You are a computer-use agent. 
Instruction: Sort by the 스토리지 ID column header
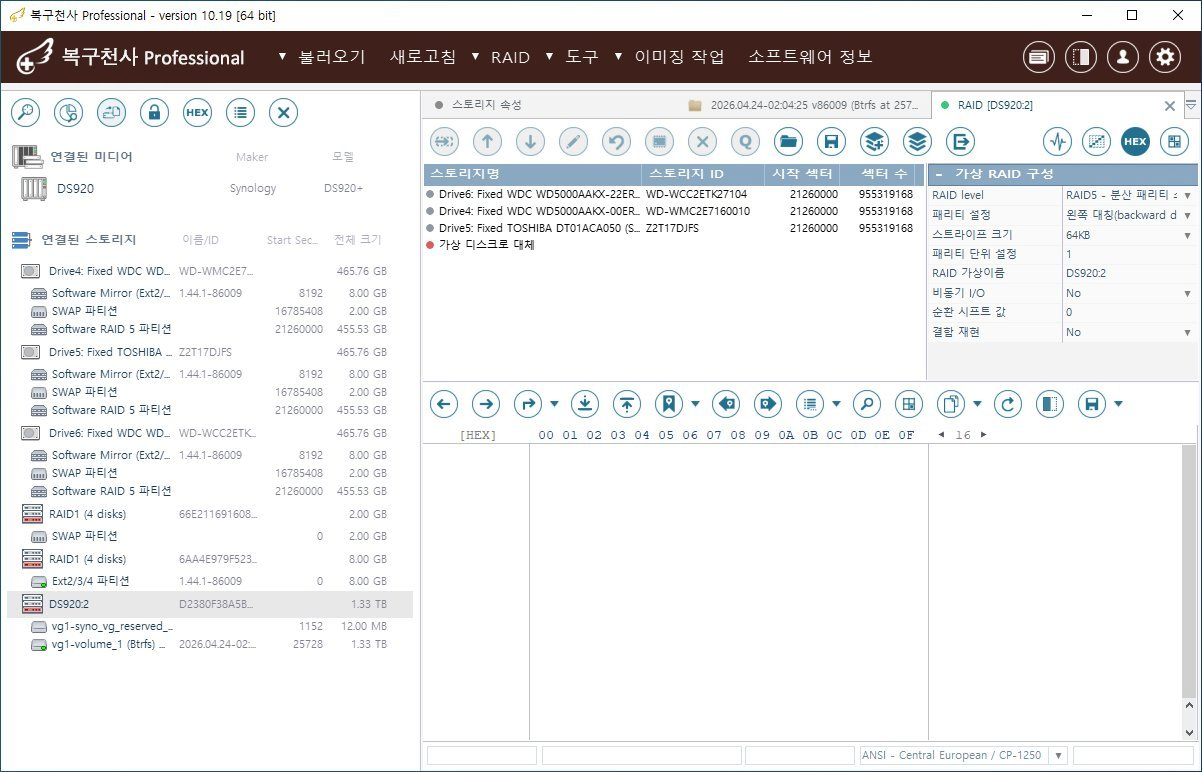point(701,174)
